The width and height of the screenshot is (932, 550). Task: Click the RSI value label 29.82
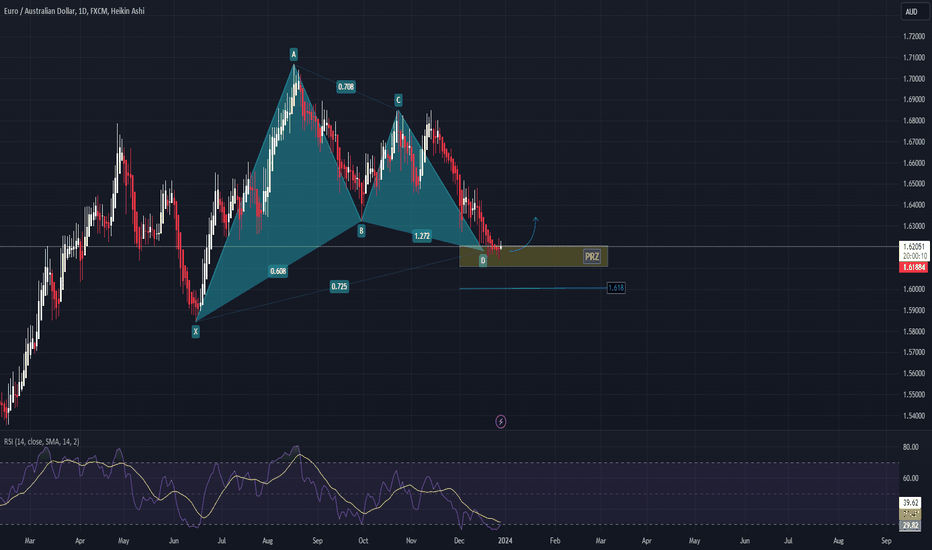click(910, 526)
